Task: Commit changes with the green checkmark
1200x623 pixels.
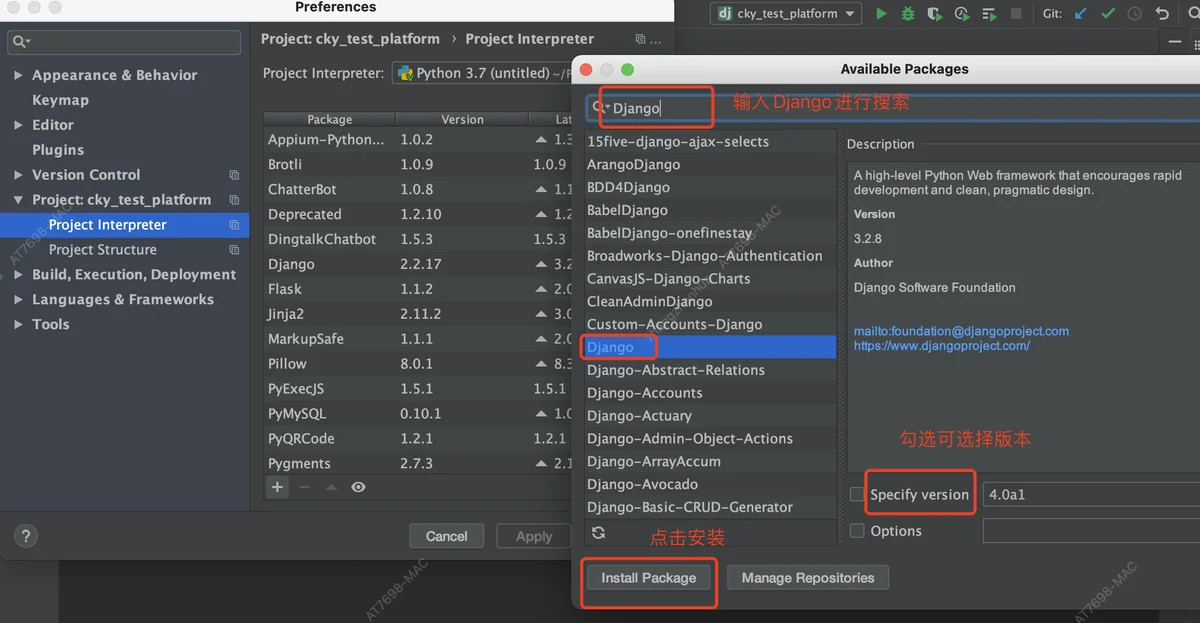Action: click(1108, 14)
